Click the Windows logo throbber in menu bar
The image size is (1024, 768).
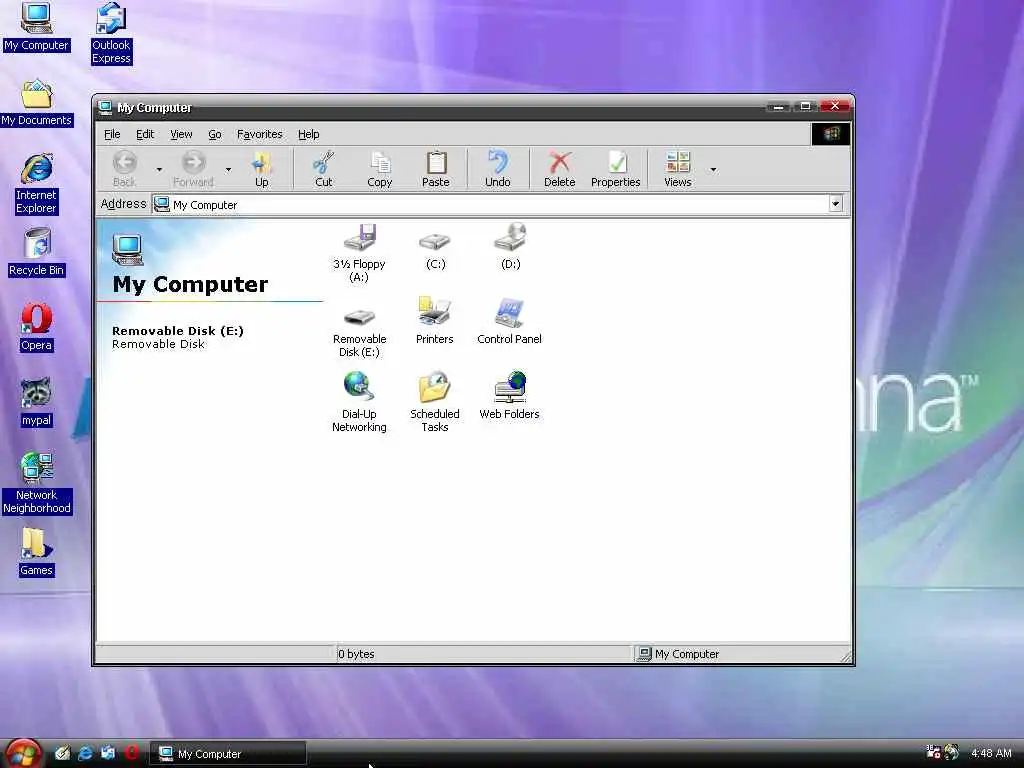click(831, 134)
